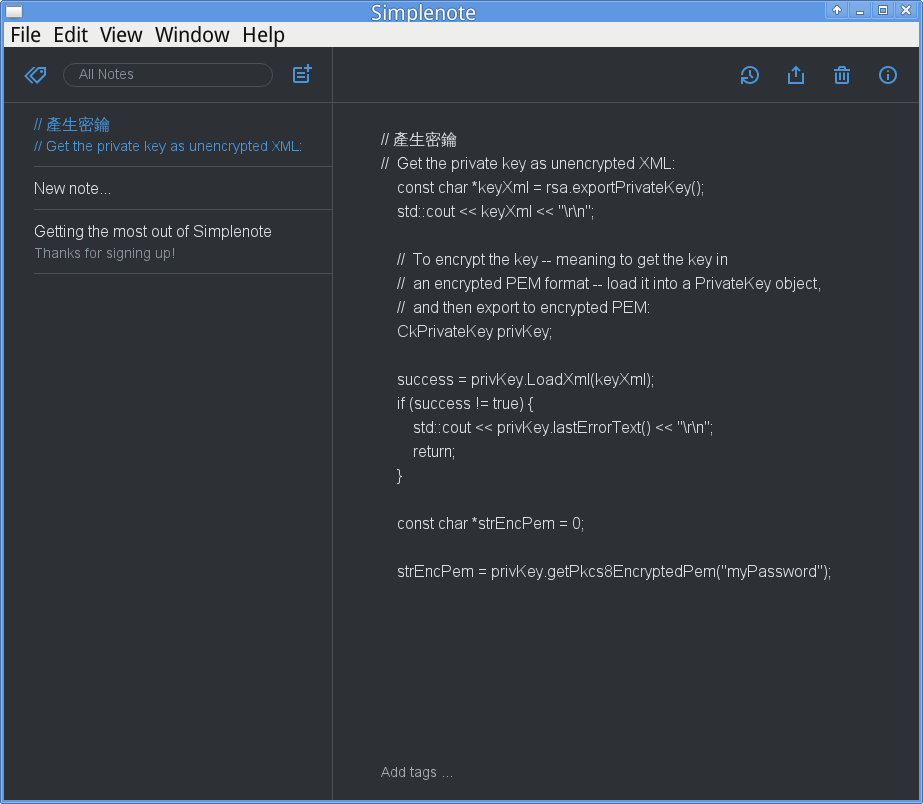Screen dimensions: 923x804
Task: Click the All Notes search field
Action: (x=168, y=75)
